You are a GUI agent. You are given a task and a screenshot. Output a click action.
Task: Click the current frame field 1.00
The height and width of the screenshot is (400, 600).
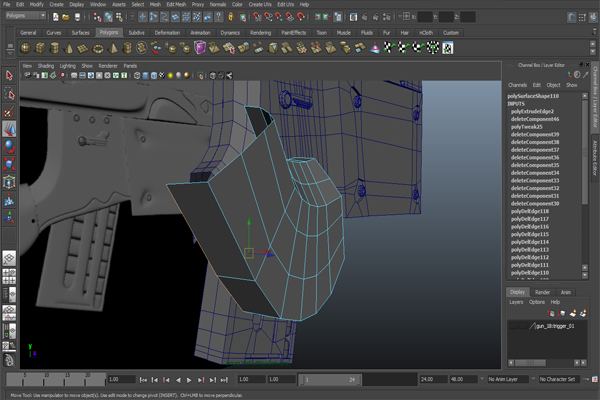pyautogui.click(x=122, y=379)
